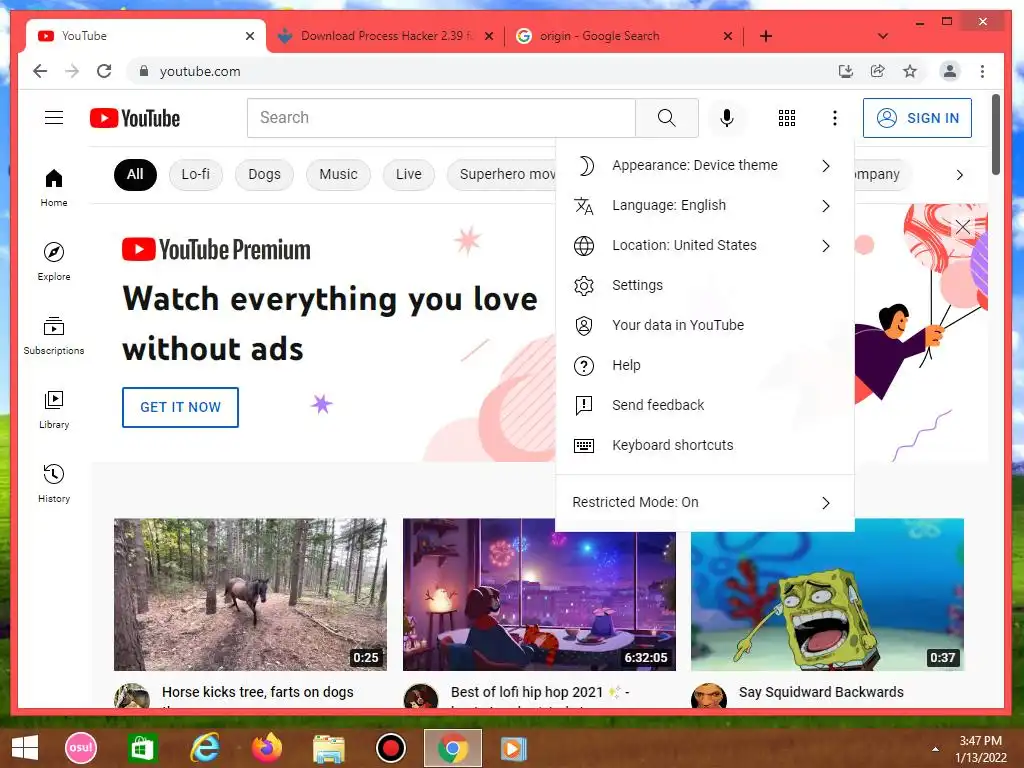1024x768 pixels.
Task: Share this page icon in address bar
Action: tap(878, 71)
